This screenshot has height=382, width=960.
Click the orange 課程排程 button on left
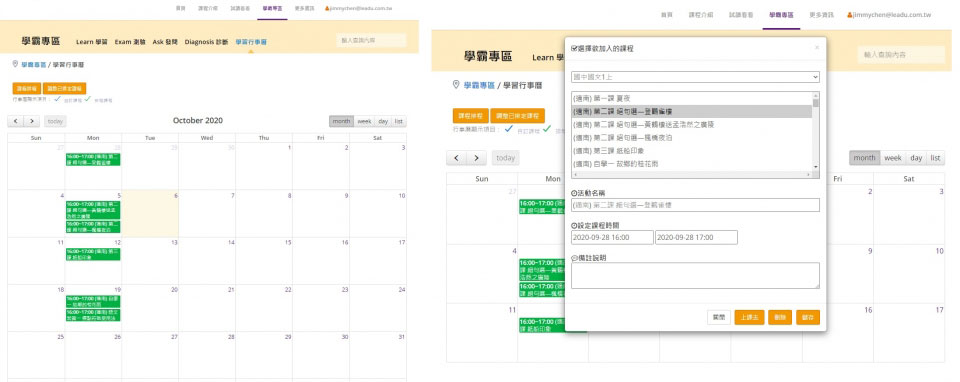click(26, 88)
